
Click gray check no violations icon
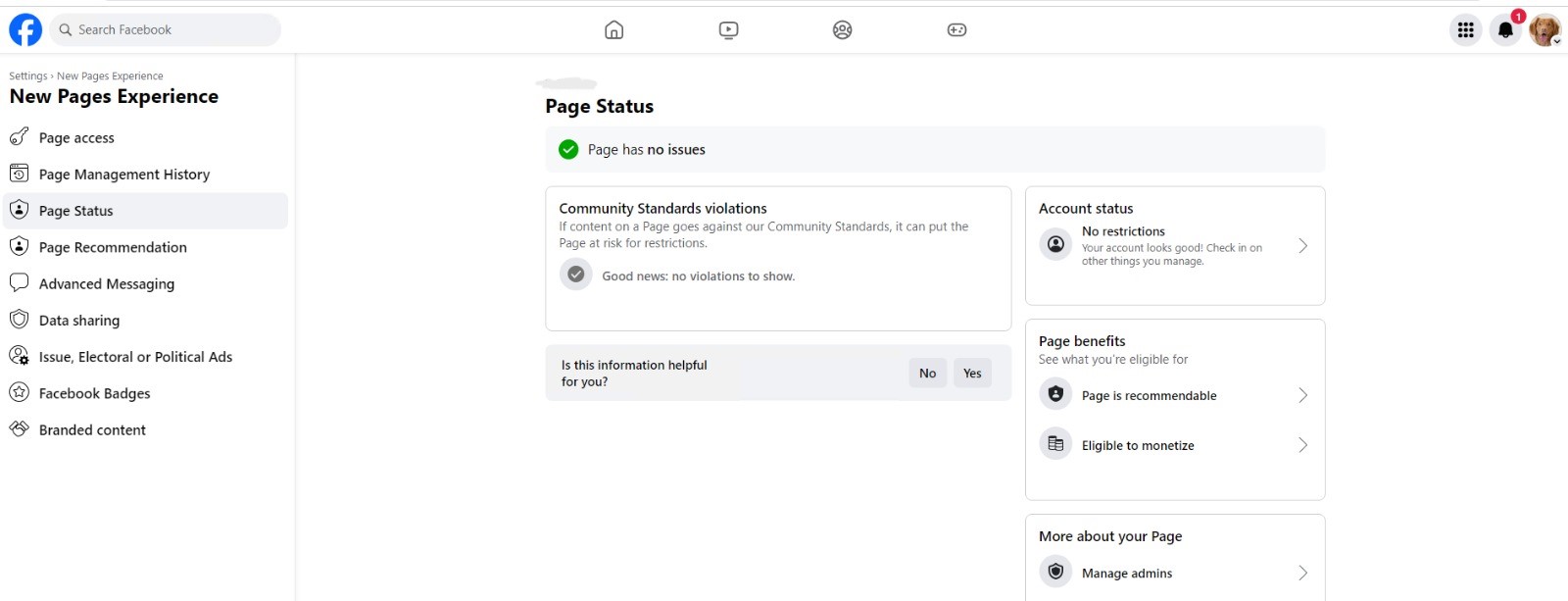(576, 275)
